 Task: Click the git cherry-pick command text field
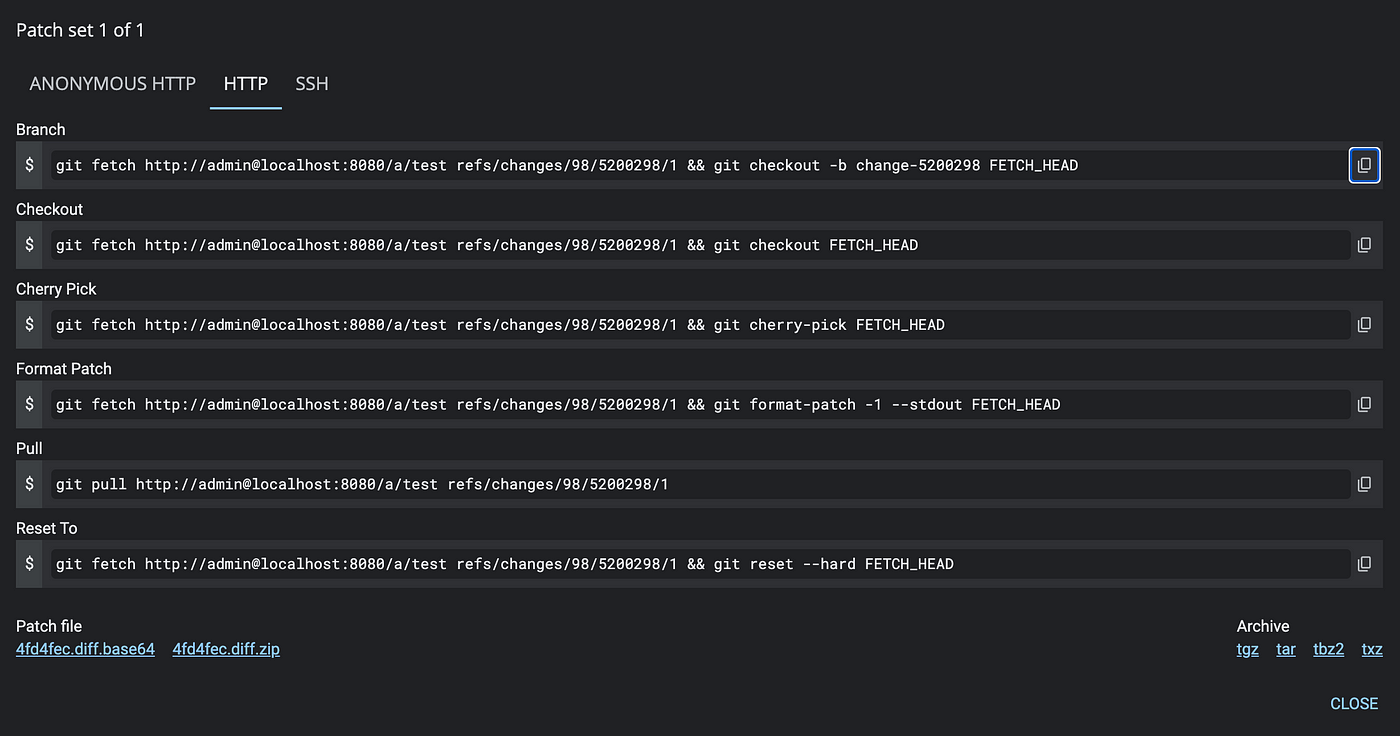coord(700,325)
